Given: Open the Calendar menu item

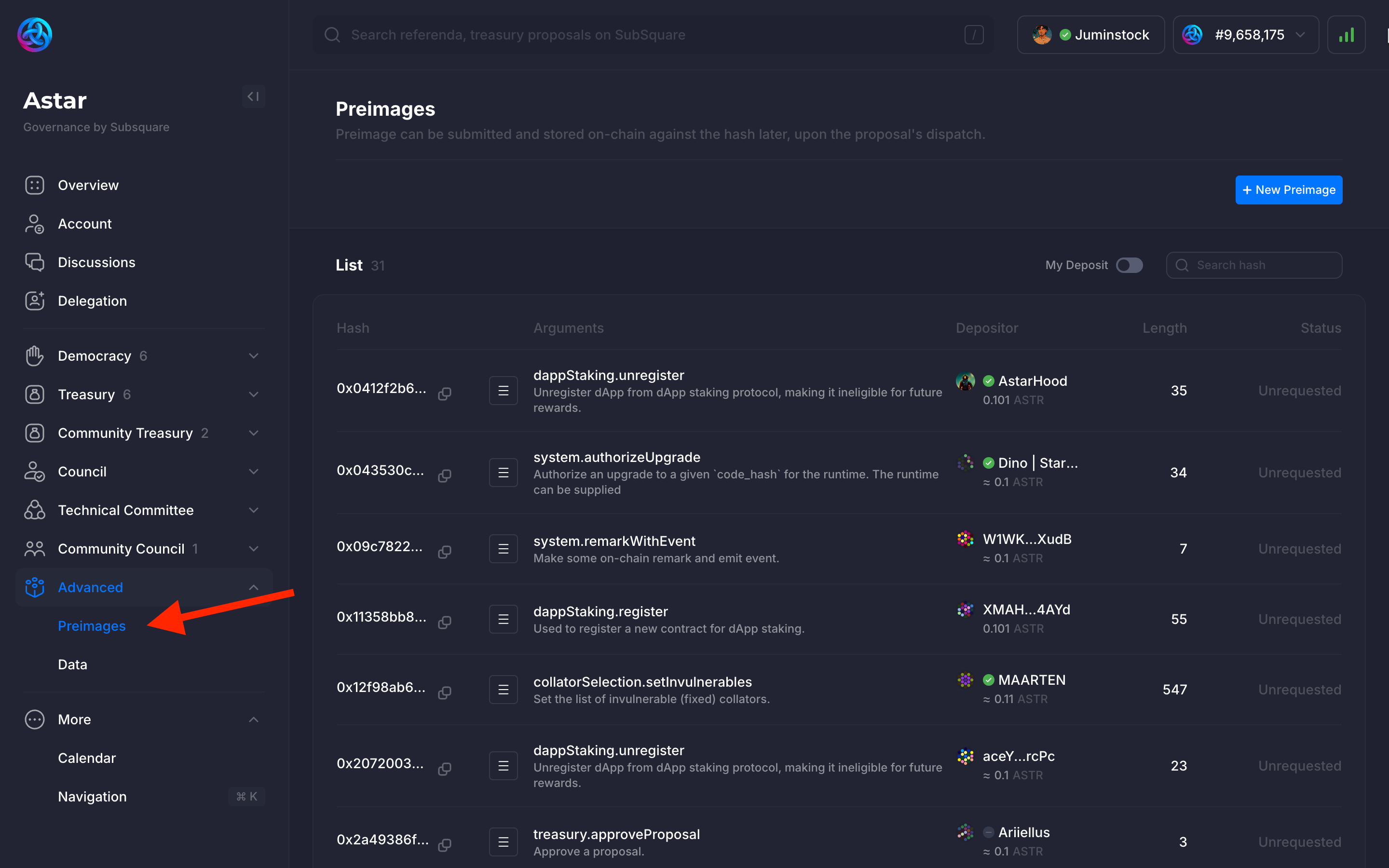Looking at the screenshot, I should [87, 758].
